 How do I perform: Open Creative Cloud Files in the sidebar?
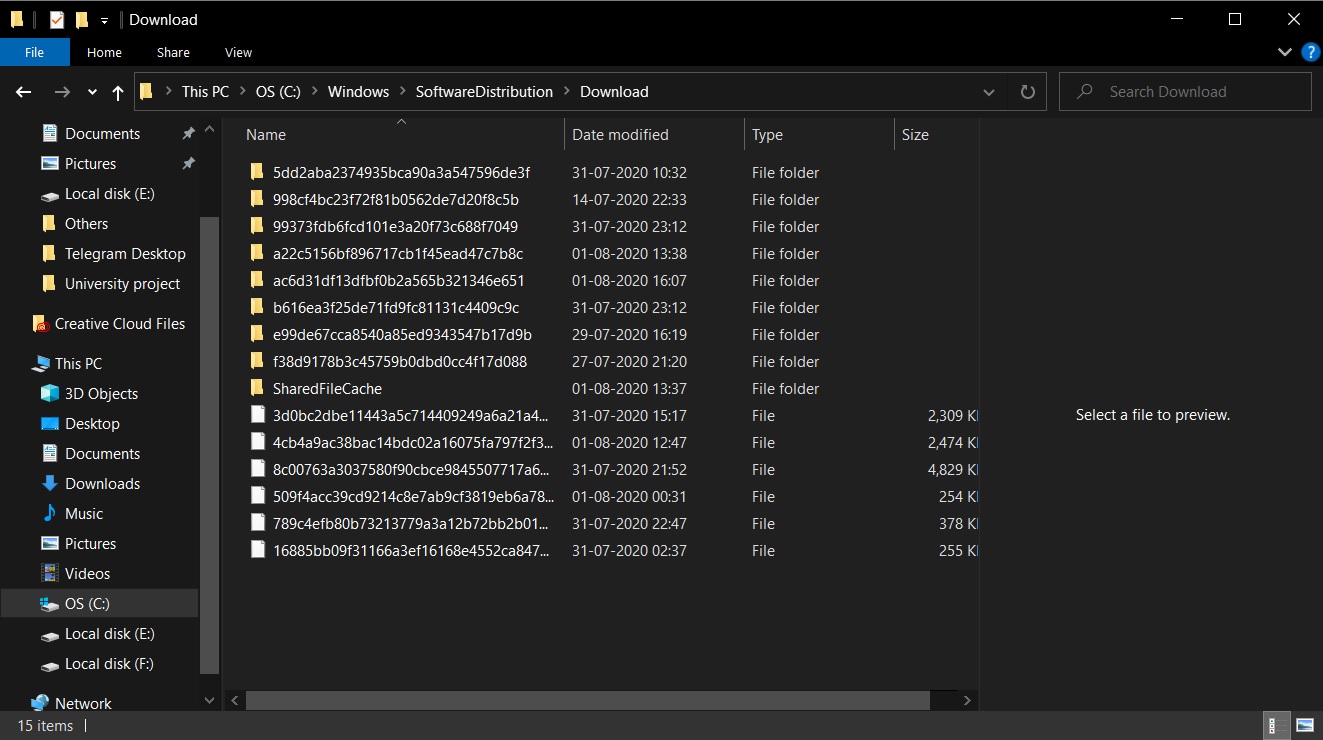pyautogui.click(x=119, y=324)
